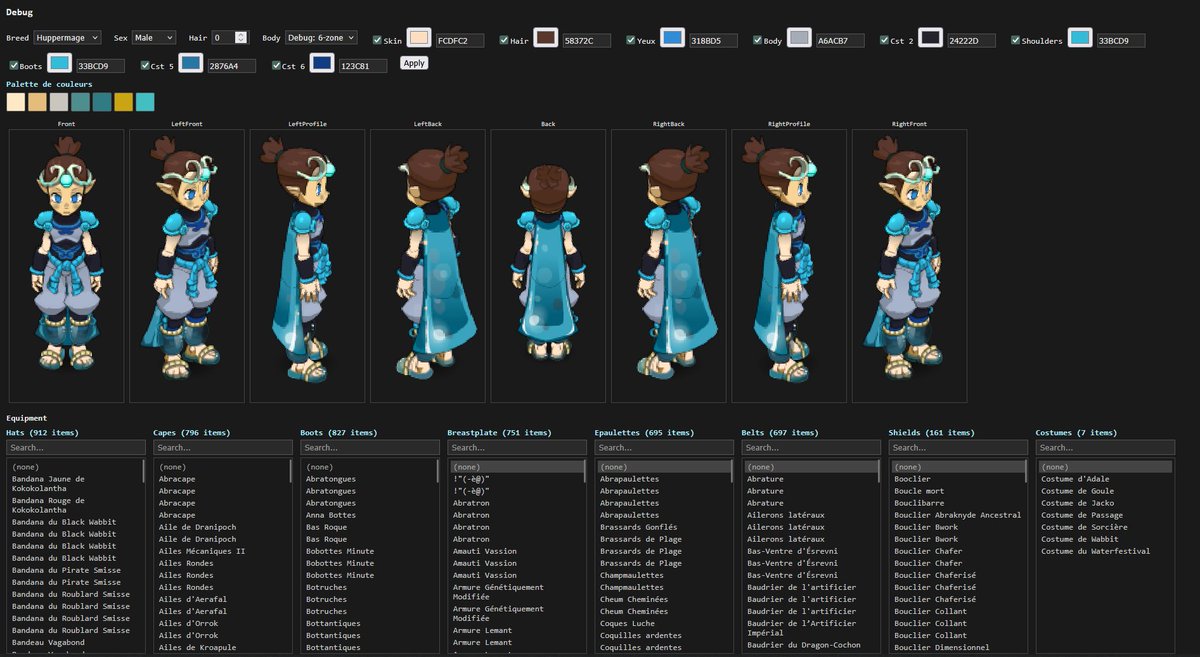Select Boucle mort shield
Image resolution: width=1200 pixels, height=657 pixels.
[957, 491]
